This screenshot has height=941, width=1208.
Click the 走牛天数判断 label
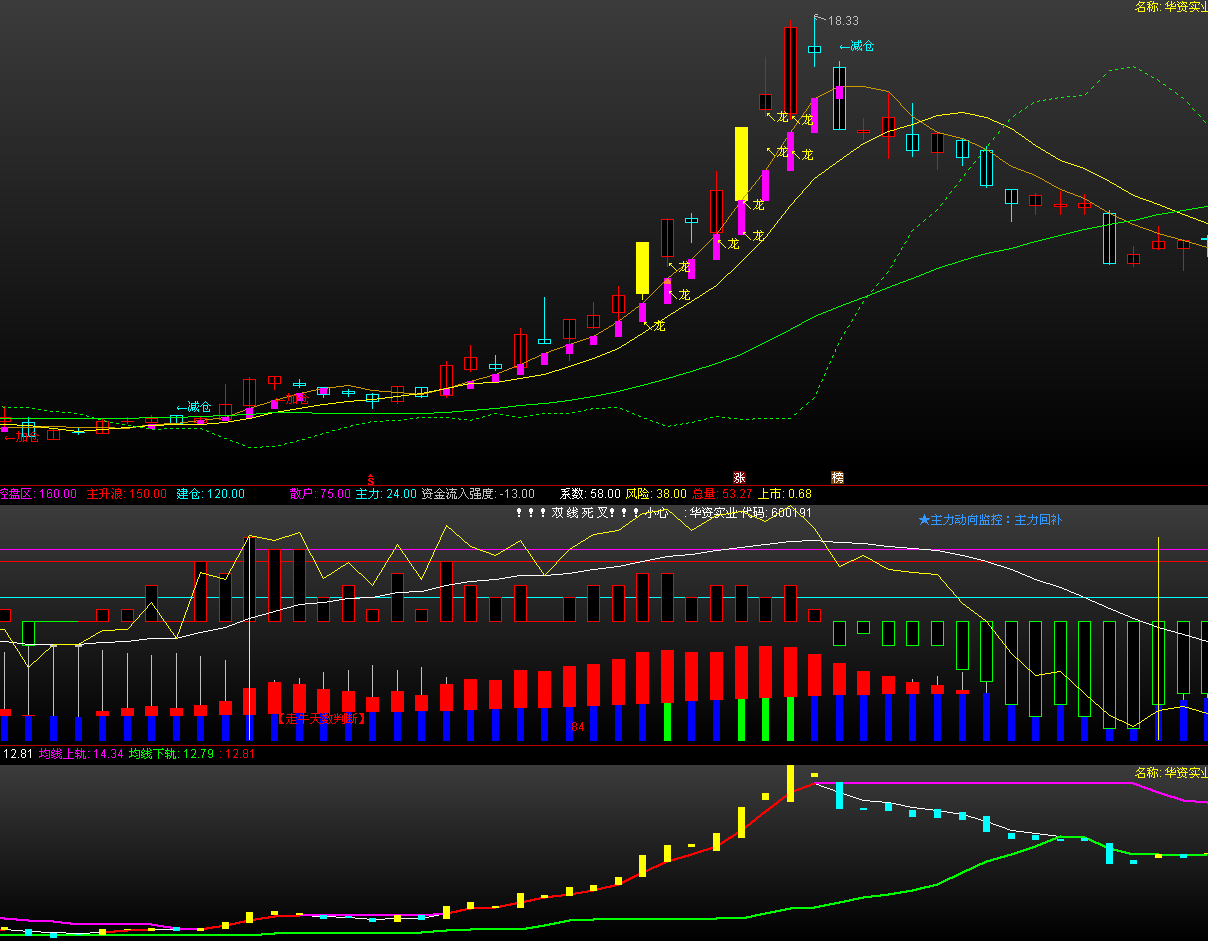click(320, 719)
